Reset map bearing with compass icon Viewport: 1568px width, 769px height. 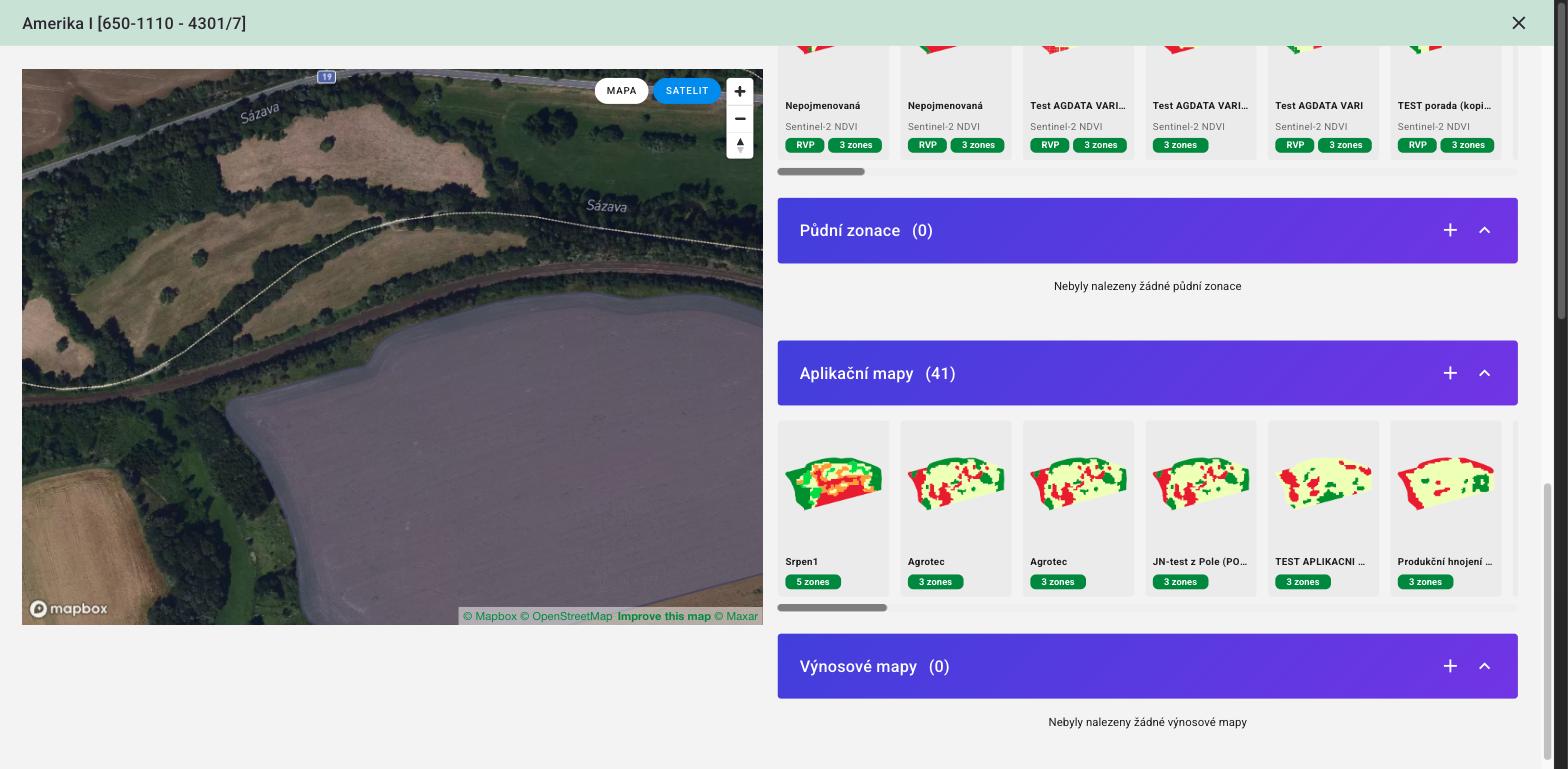740,145
